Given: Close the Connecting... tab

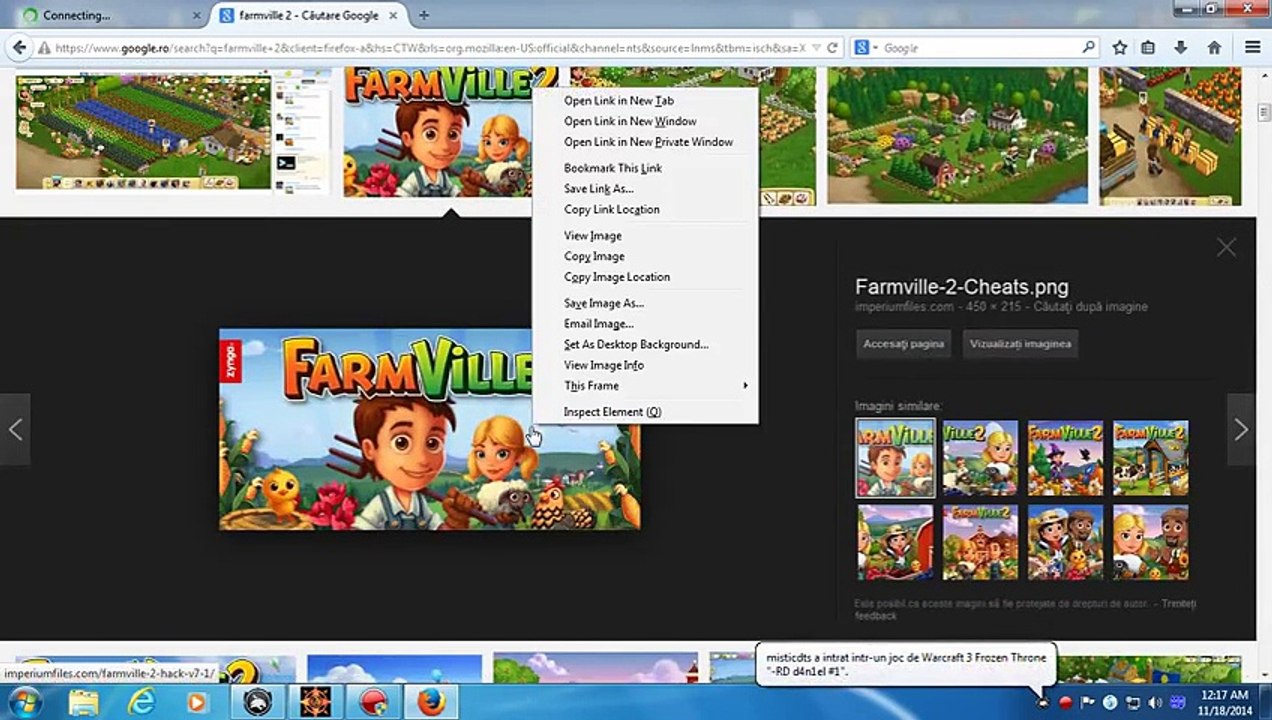Looking at the screenshot, I should coord(196,16).
